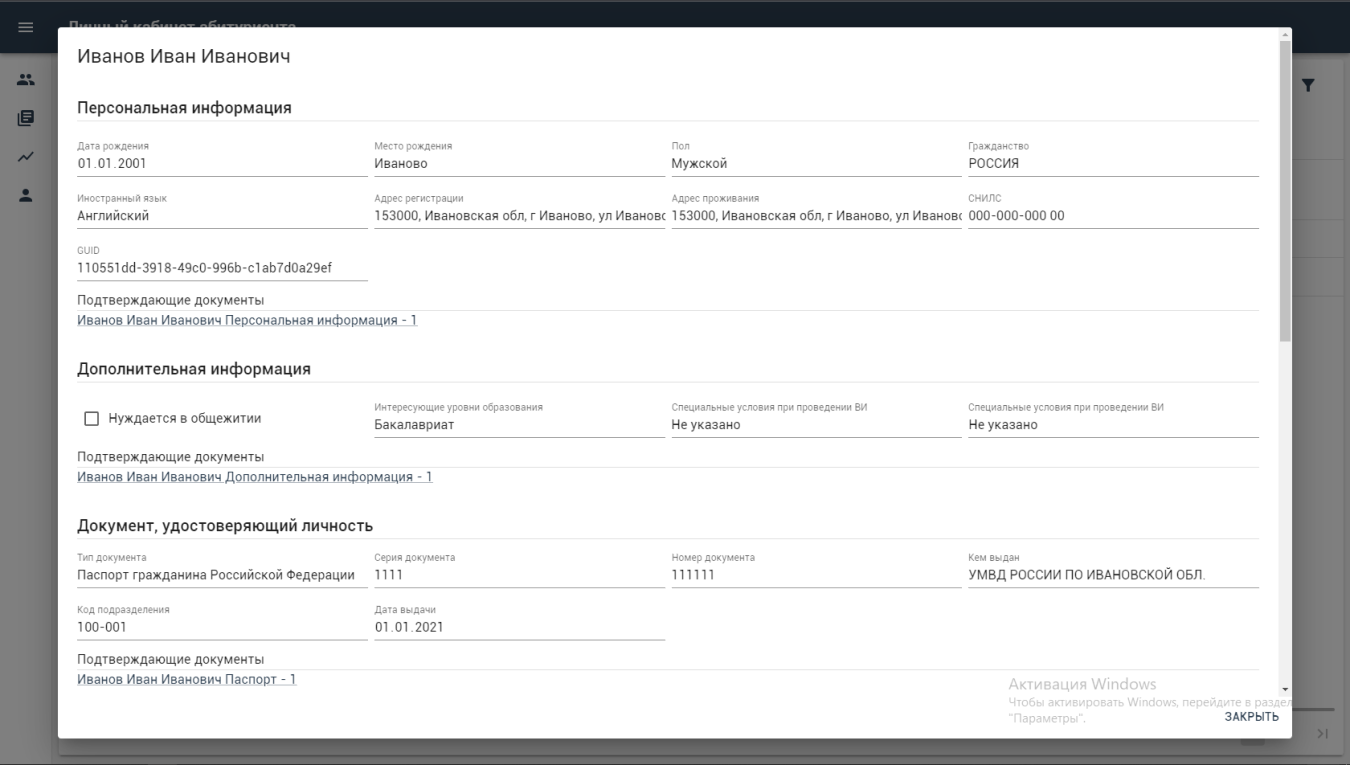Viewport: 1350px width, 765px height.
Task: Click the dialog scrollbar down arrow
Action: pyautogui.click(x=1285, y=690)
